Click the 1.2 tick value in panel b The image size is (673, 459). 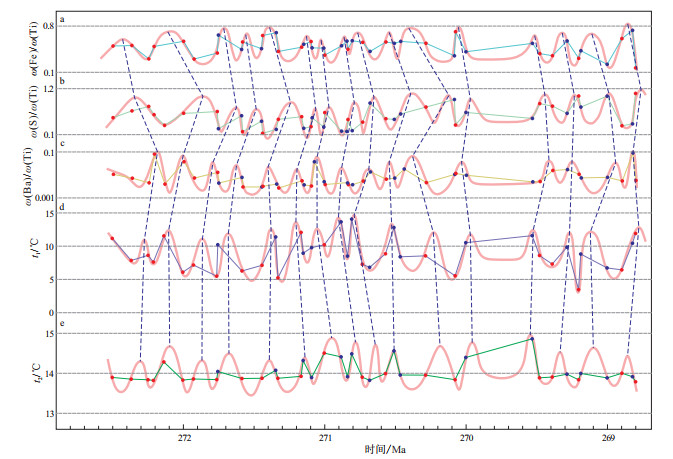point(49,89)
